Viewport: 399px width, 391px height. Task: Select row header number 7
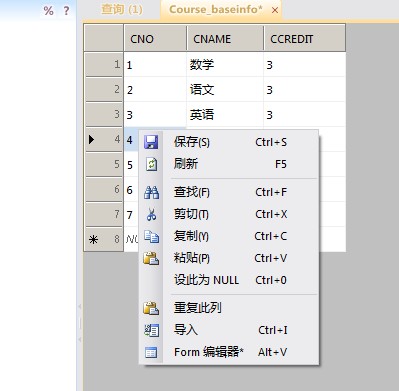(104, 214)
